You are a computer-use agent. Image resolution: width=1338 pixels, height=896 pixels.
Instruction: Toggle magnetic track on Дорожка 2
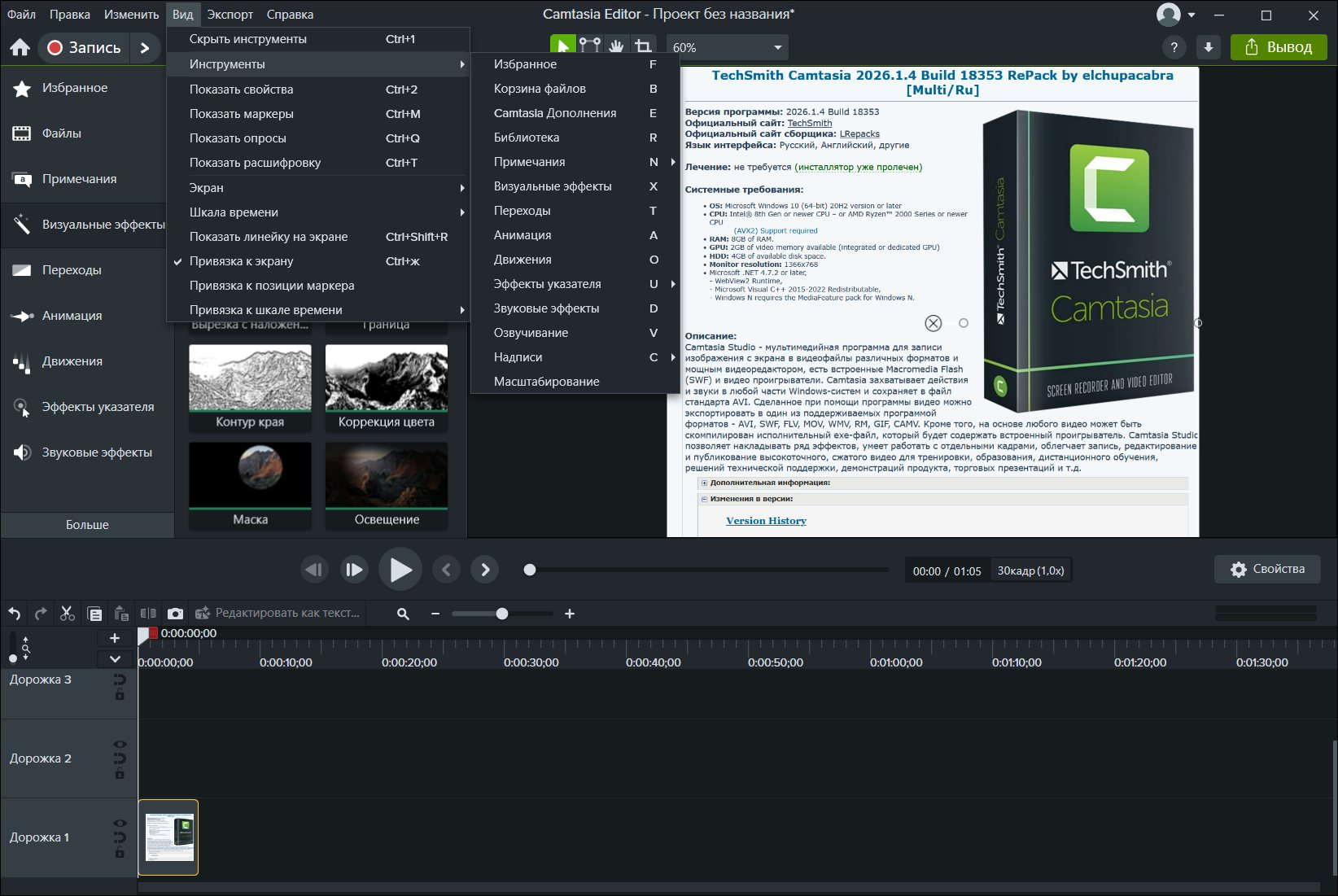120,758
